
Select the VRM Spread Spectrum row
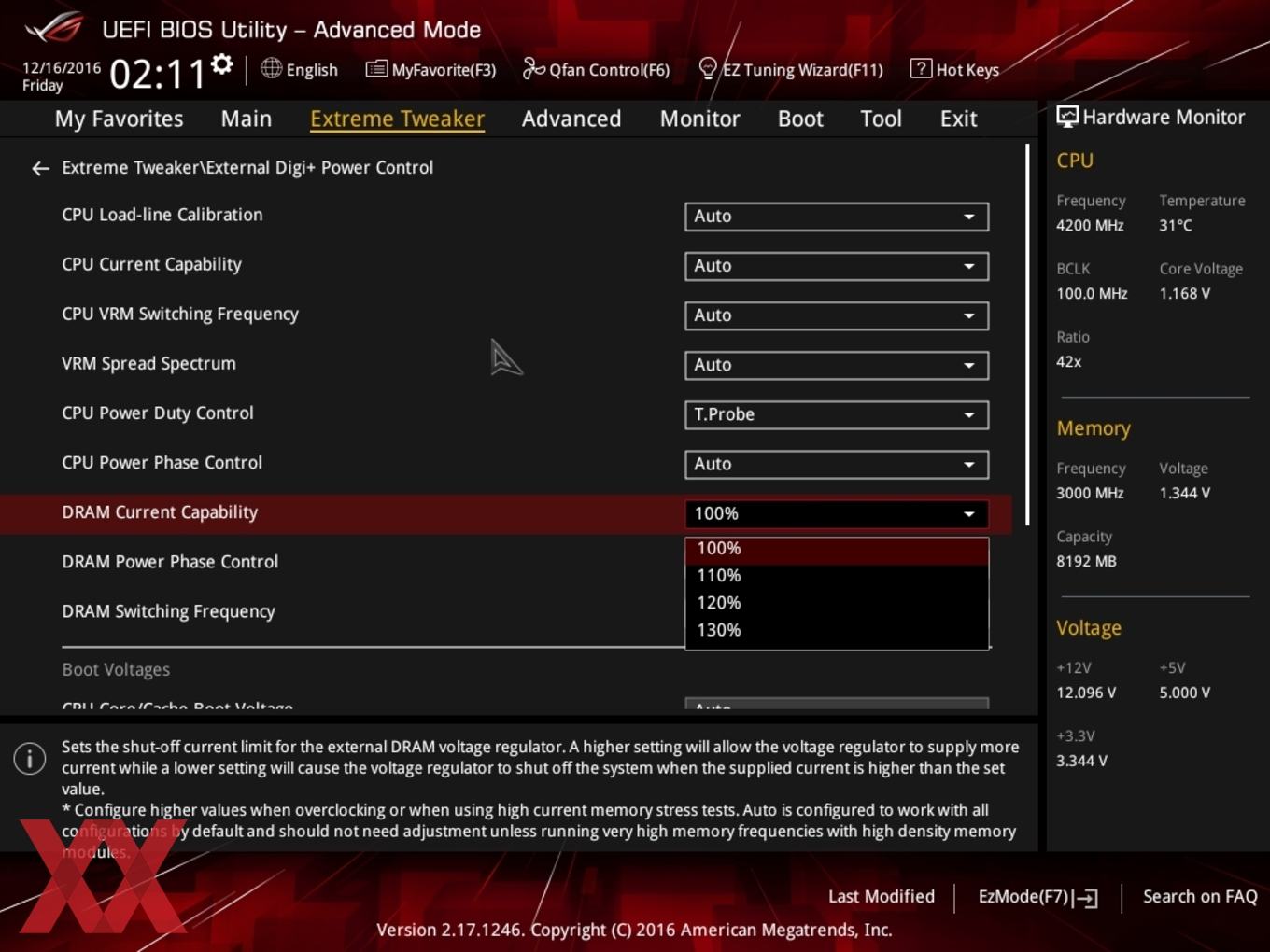(x=148, y=363)
